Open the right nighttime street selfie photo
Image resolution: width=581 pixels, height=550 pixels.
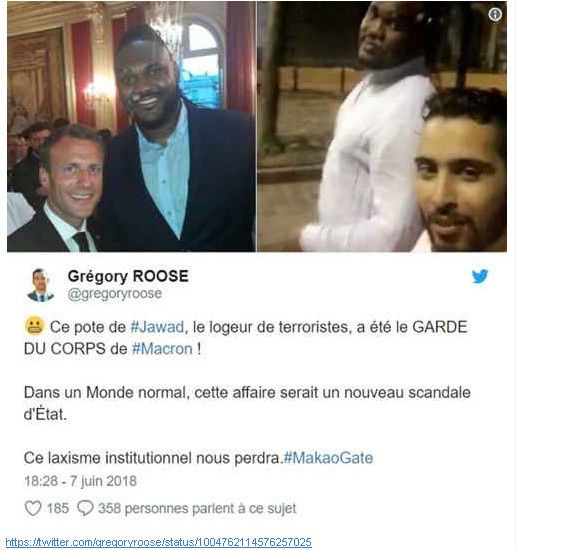tap(382, 126)
